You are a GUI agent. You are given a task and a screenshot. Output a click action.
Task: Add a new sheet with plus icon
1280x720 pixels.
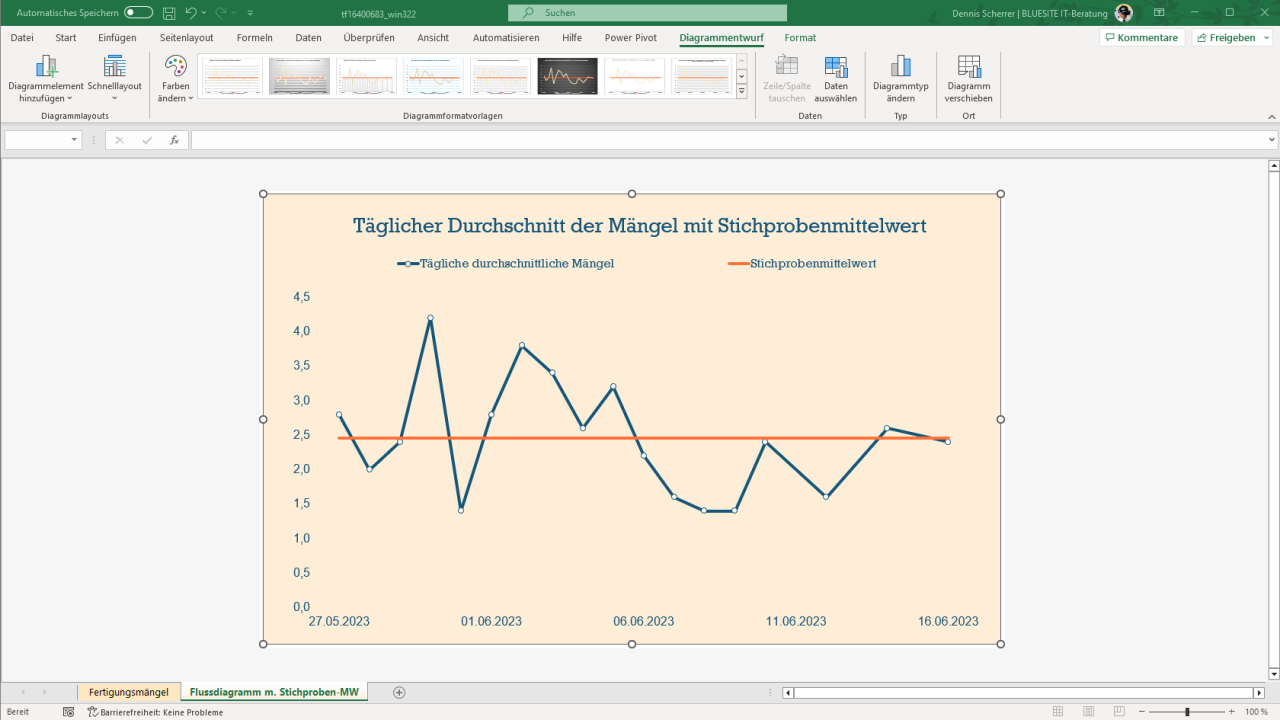coord(399,692)
